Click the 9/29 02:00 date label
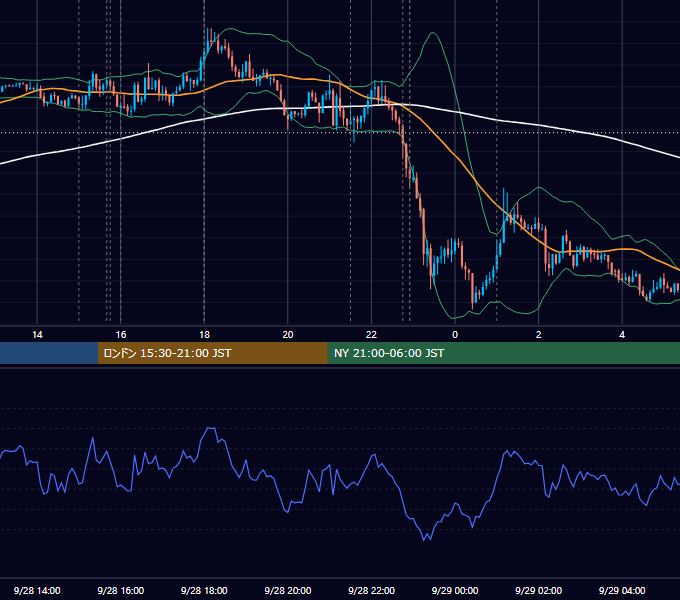Viewport: 680px width, 600px height. [538, 590]
